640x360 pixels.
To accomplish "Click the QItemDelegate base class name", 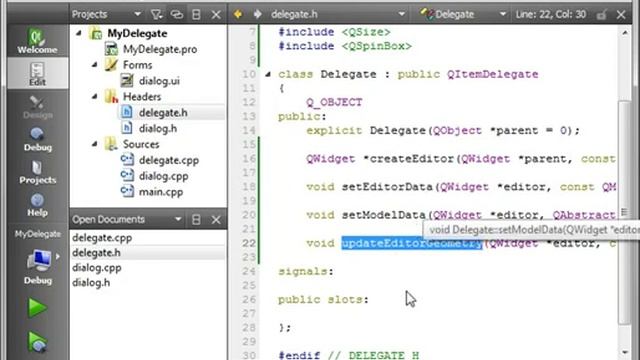I will tap(493, 74).
